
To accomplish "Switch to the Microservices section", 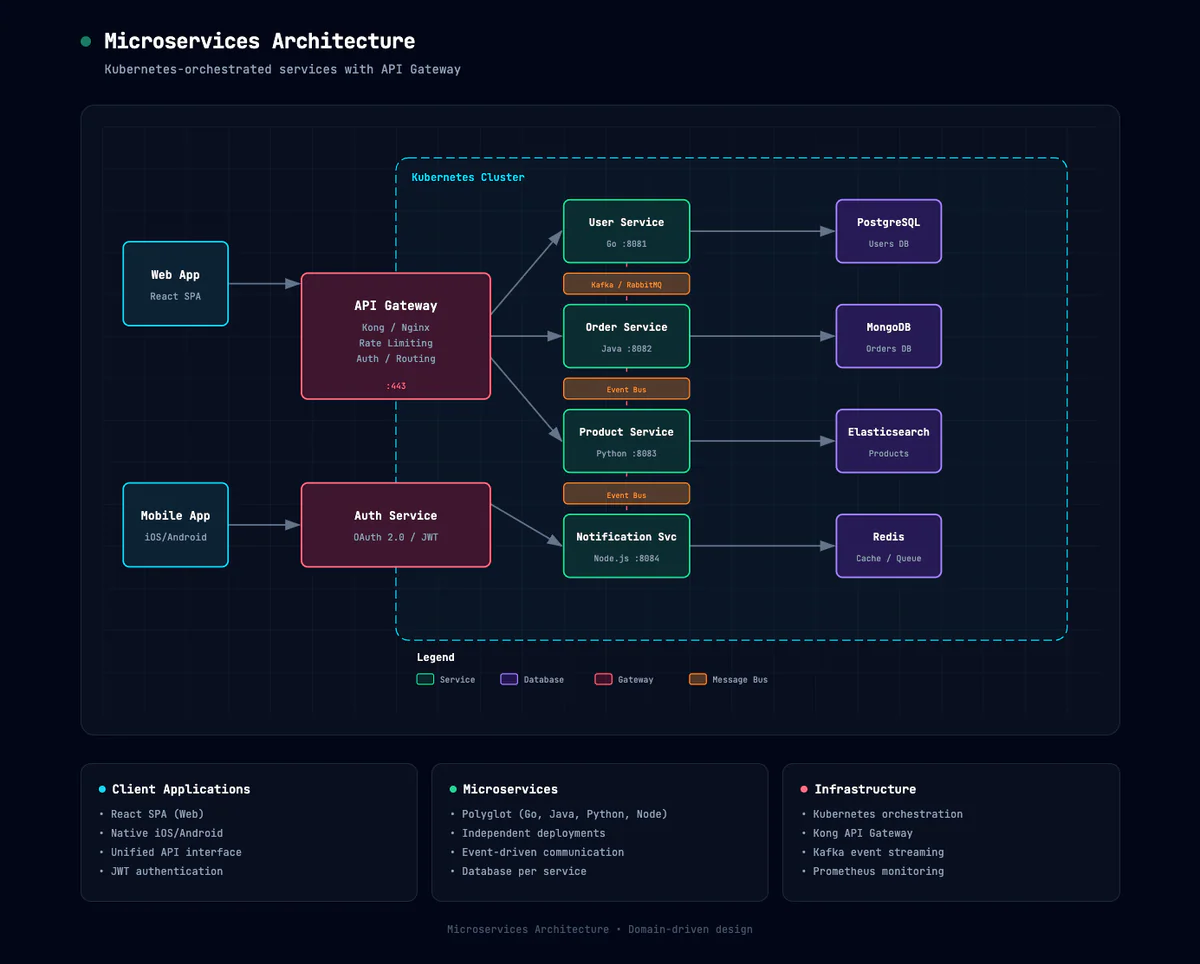I will [510, 789].
